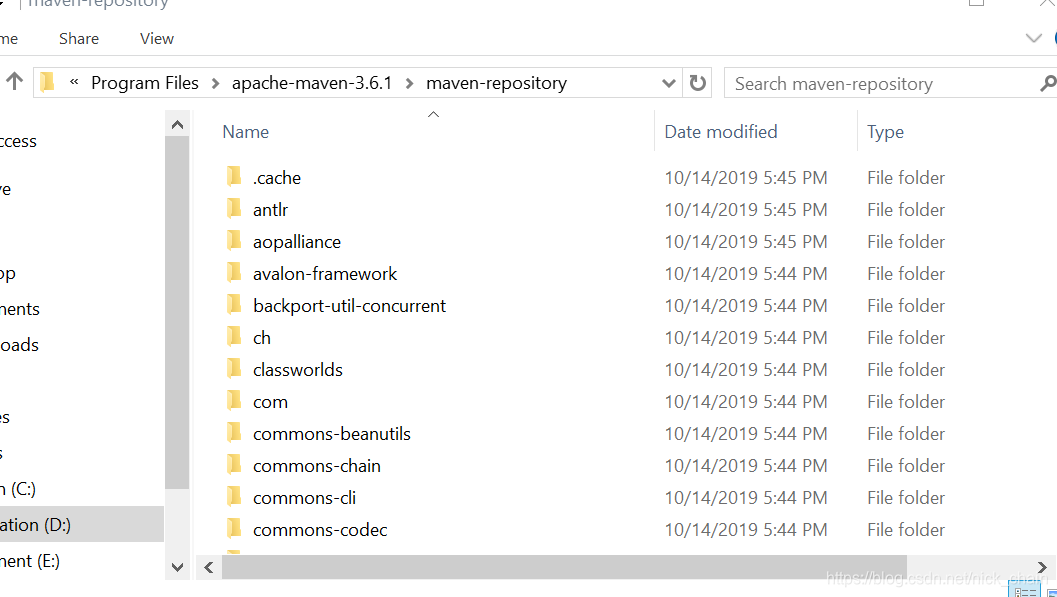Viewport: 1057px width, 597px height.
Task: Select the .cache folder icon
Action: pos(234,177)
